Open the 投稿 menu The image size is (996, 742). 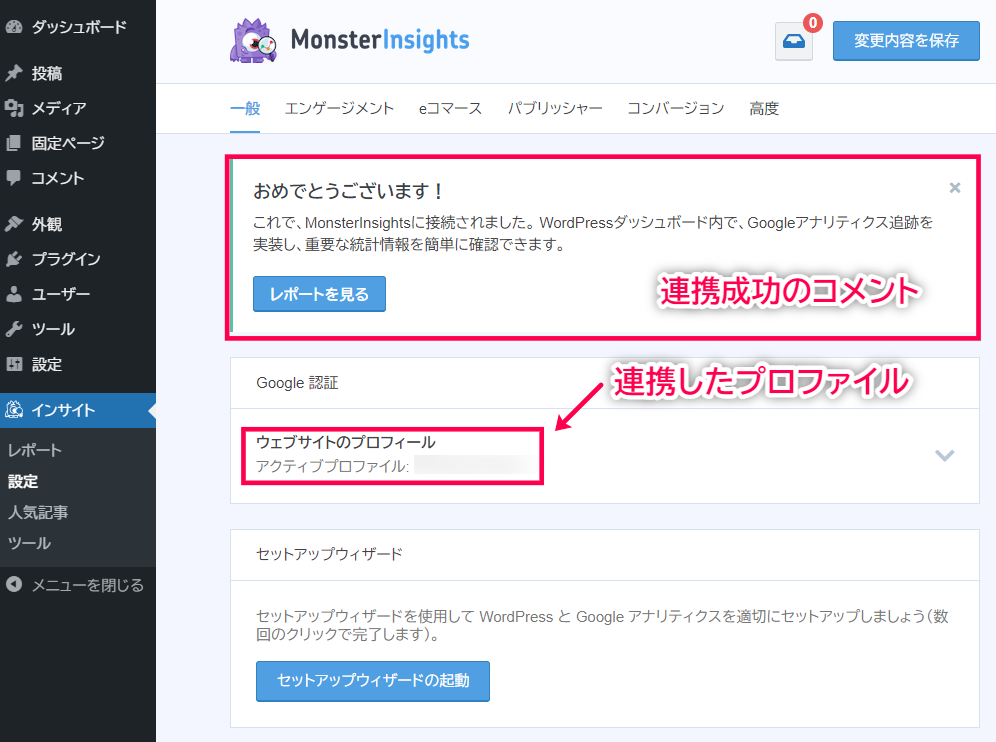coord(47,73)
